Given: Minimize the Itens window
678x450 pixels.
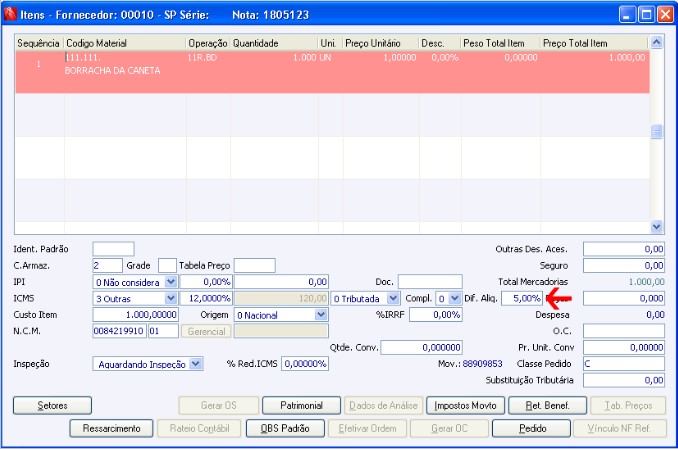Looking at the screenshot, I should (x=627, y=15).
